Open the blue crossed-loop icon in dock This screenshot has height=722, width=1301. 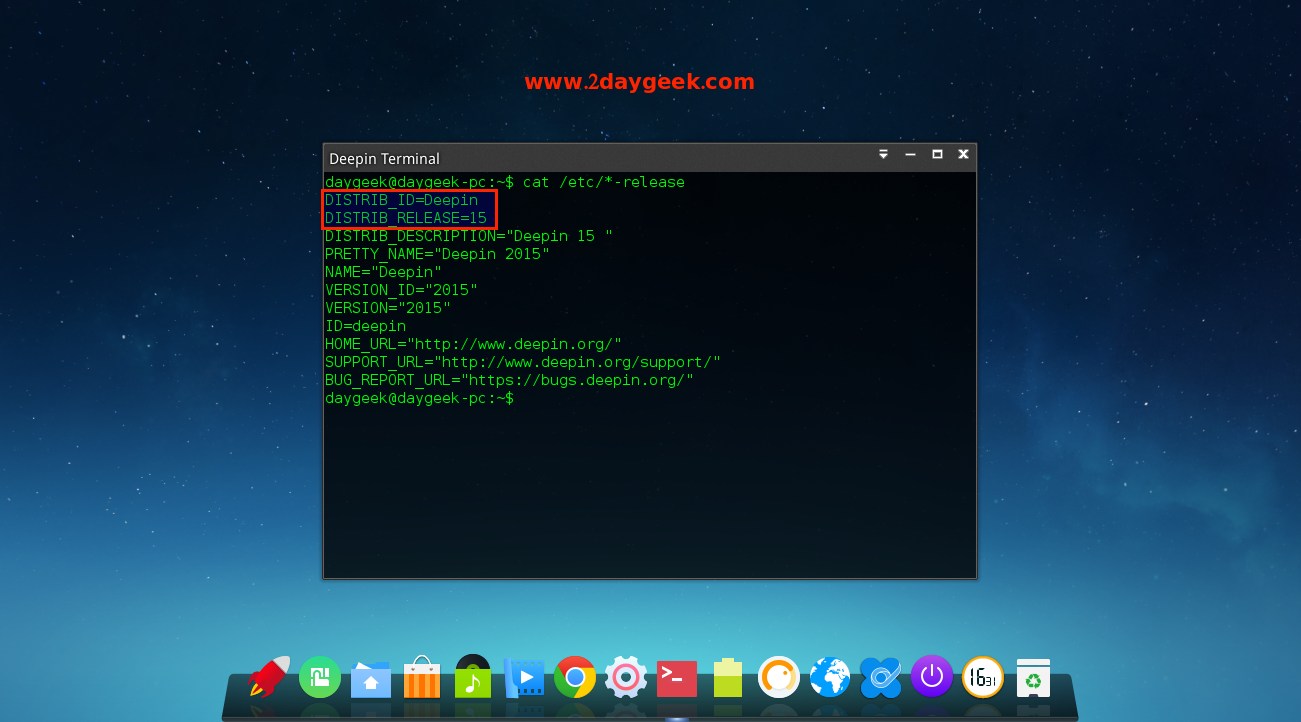click(881, 678)
